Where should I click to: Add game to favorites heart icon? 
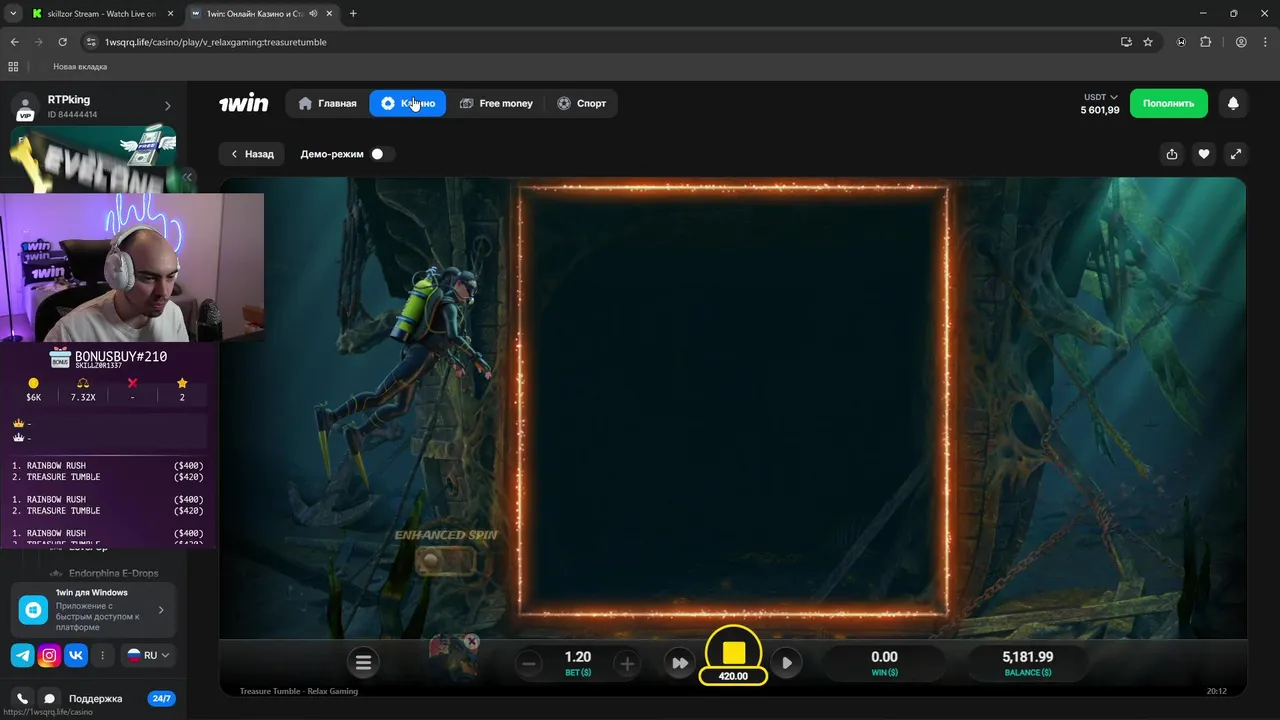tap(1204, 154)
